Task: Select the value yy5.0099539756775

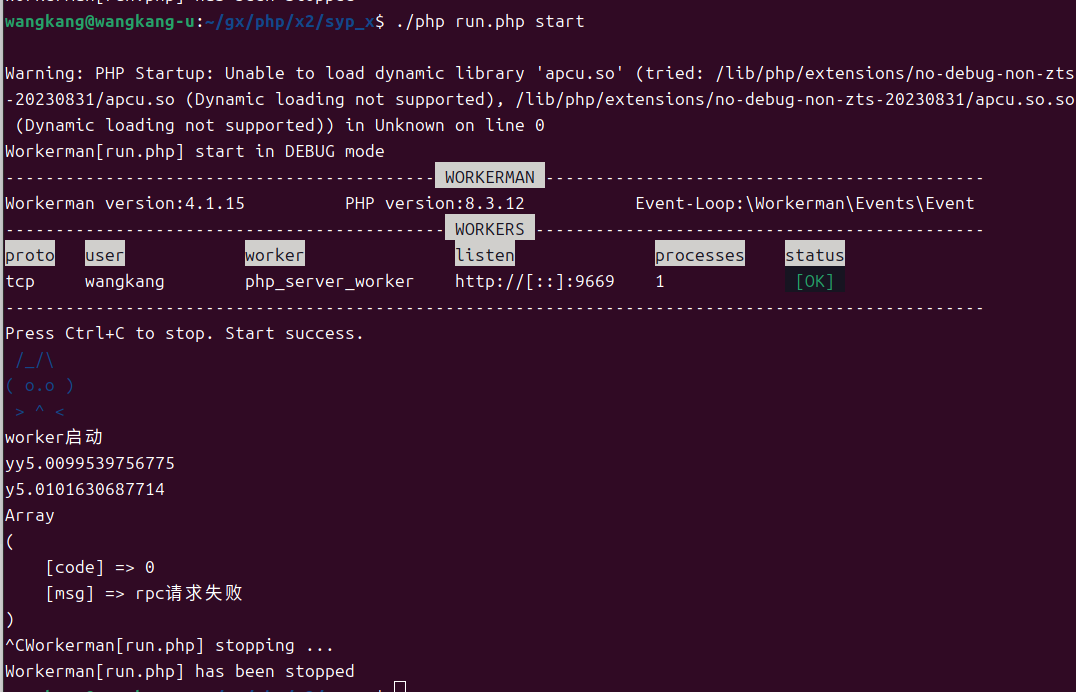Action: 90,463
